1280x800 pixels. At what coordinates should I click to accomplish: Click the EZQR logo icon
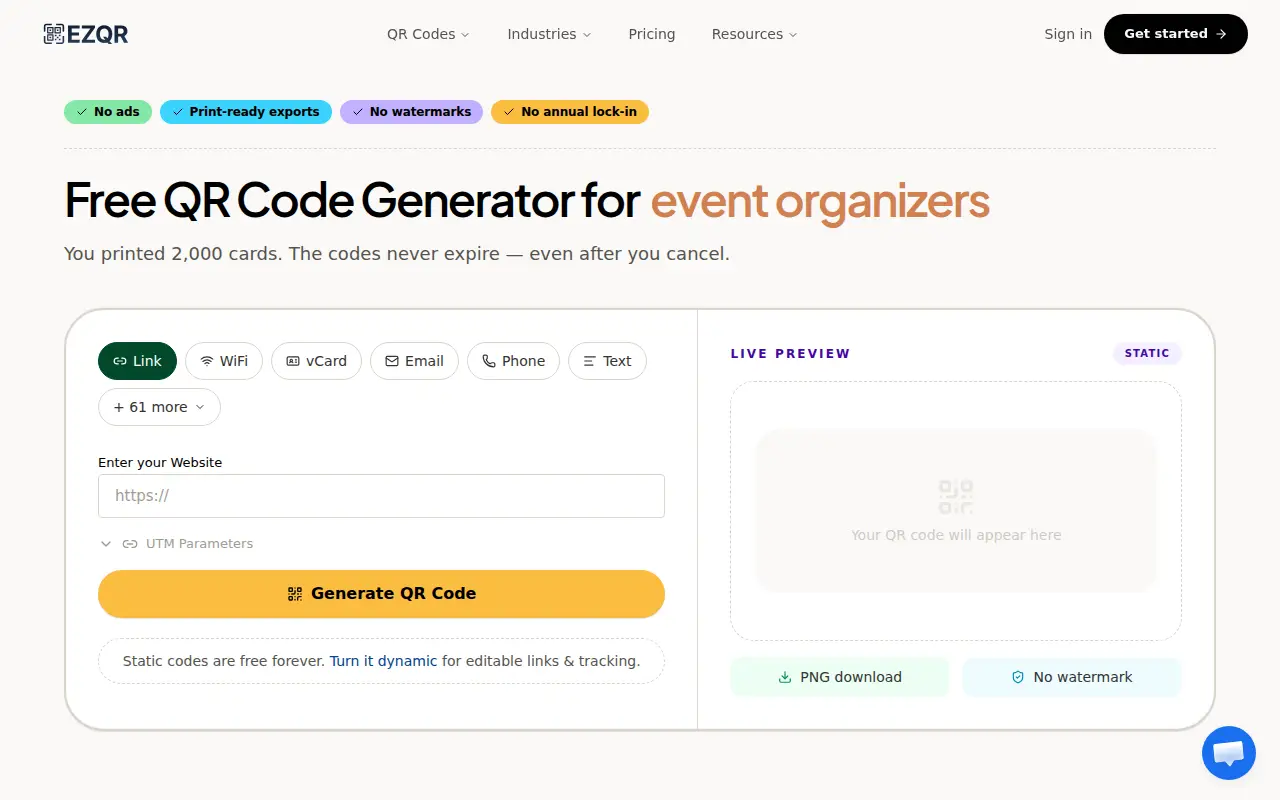tap(54, 34)
